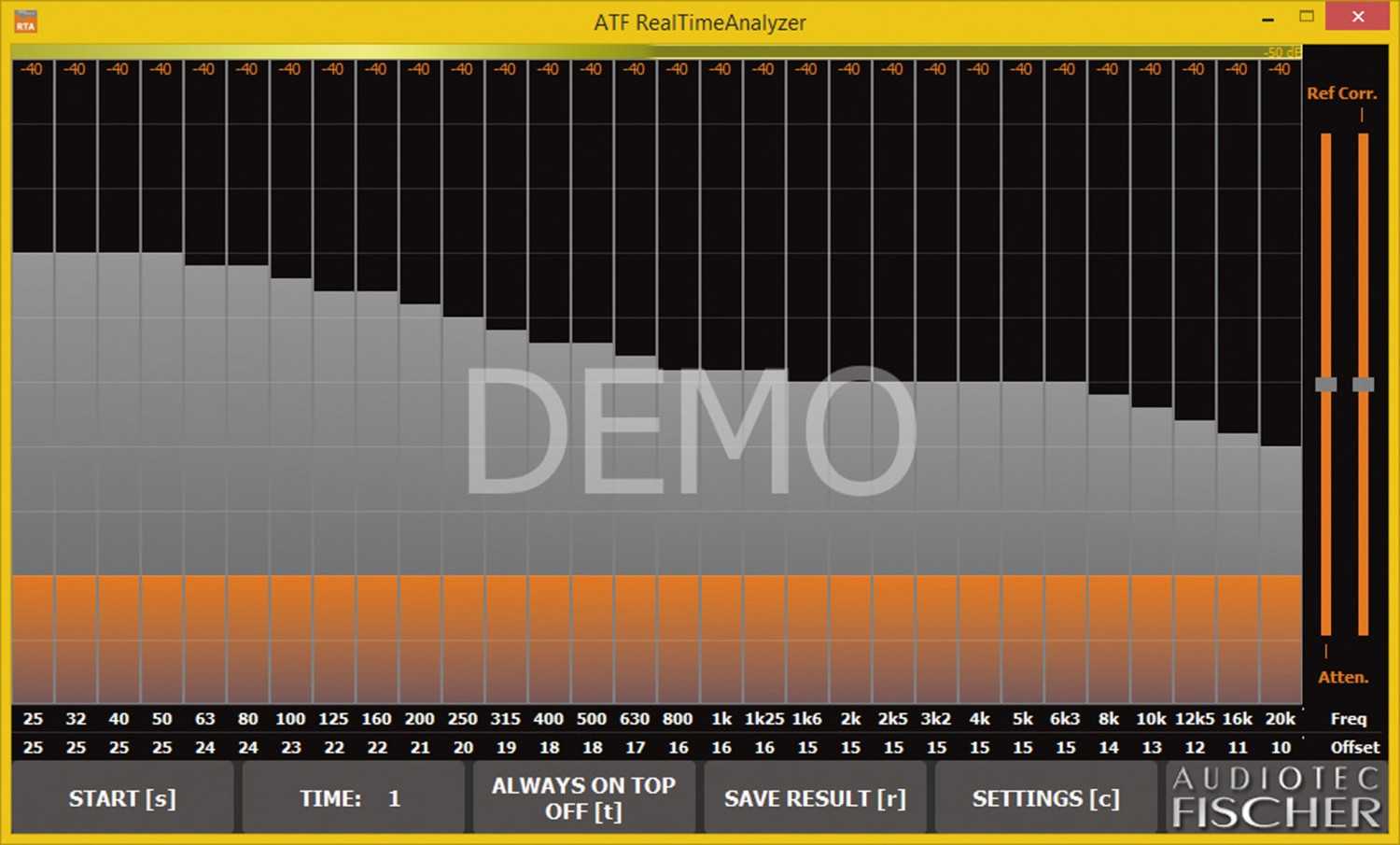This screenshot has height=845, width=1400.
Task: Click offset value 14 under 8k
Action: coord(1109,747)
